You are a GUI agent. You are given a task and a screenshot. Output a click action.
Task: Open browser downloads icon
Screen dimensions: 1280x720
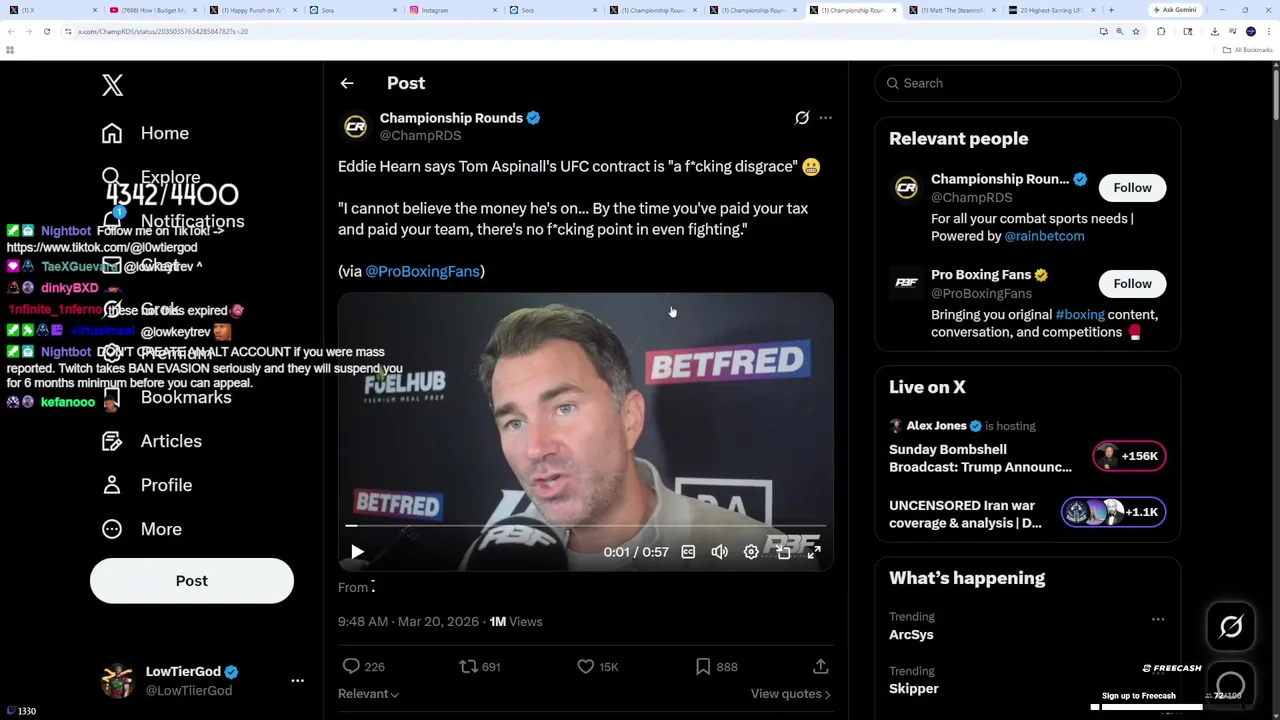point(1214,31)
